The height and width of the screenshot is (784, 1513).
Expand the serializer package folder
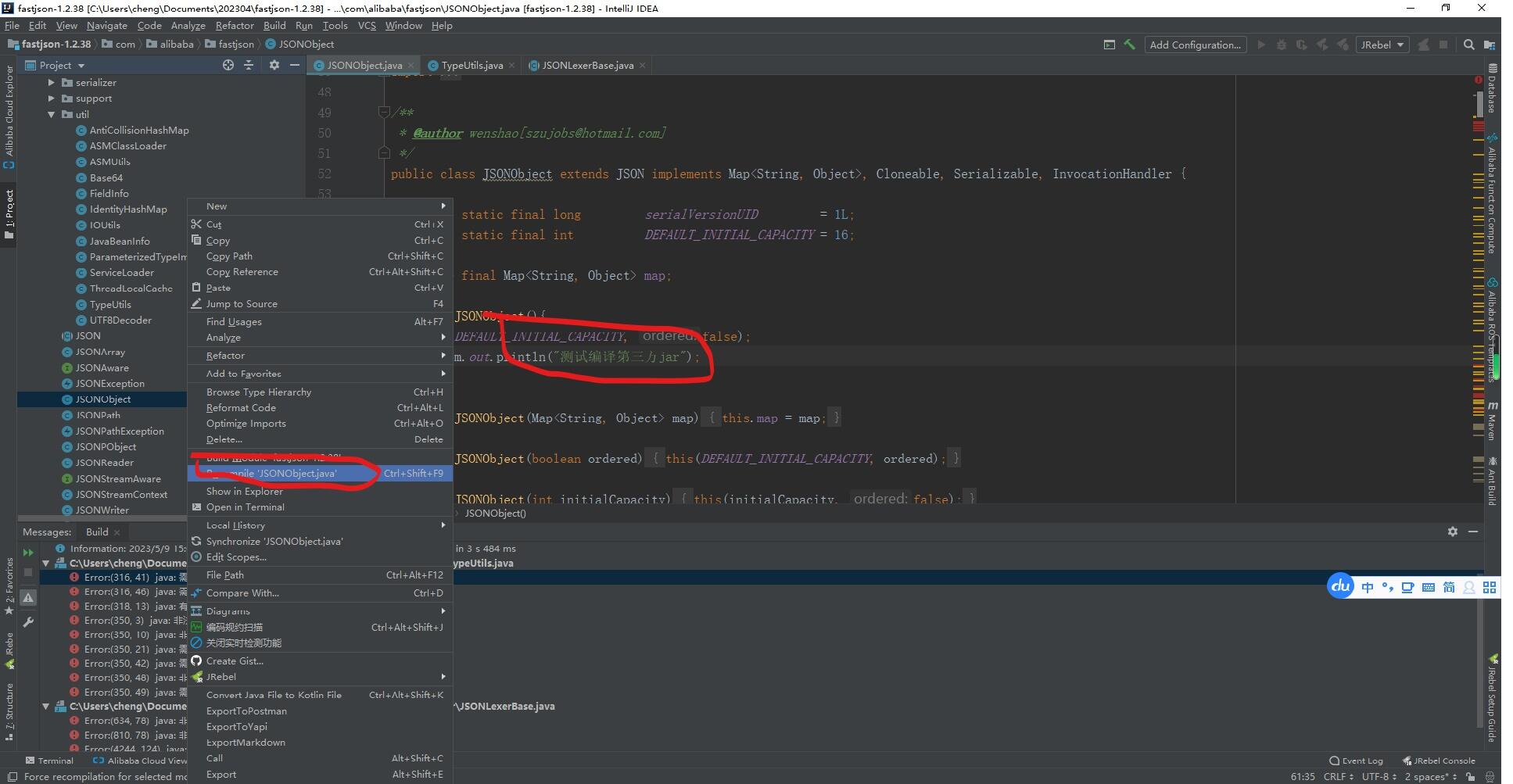[x=51, y=82]
